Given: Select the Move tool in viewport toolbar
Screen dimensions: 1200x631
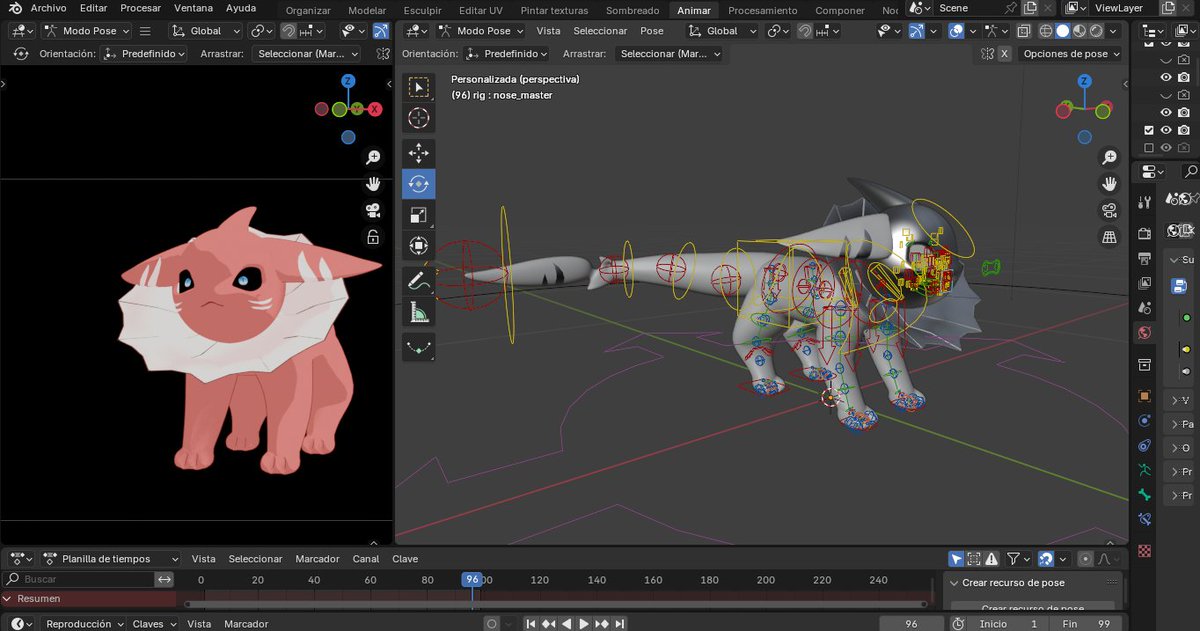Looking at the screenshot, I should [x=418, y=153].
